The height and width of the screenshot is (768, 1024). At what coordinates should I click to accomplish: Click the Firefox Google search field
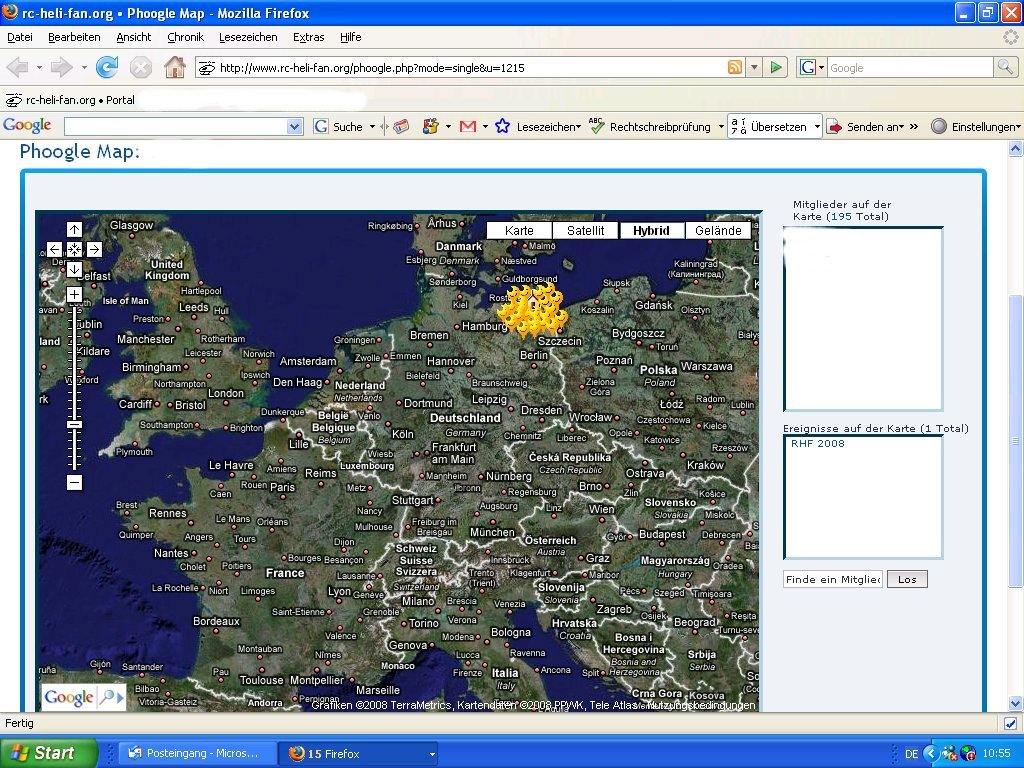pyautogui.click(x=910, y=67)
